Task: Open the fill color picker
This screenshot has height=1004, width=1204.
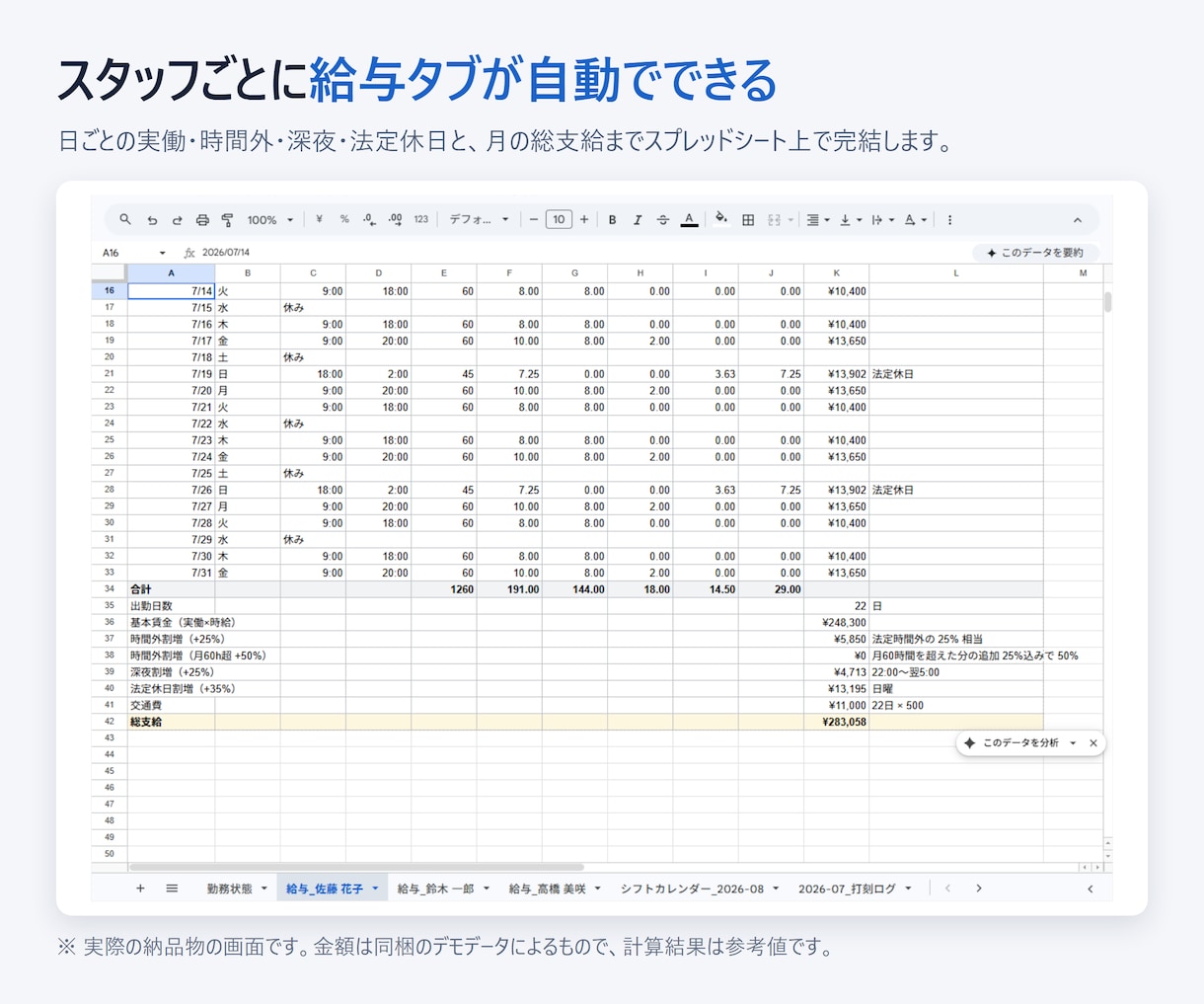Action: pyautogui.click(x=721, y=219)
